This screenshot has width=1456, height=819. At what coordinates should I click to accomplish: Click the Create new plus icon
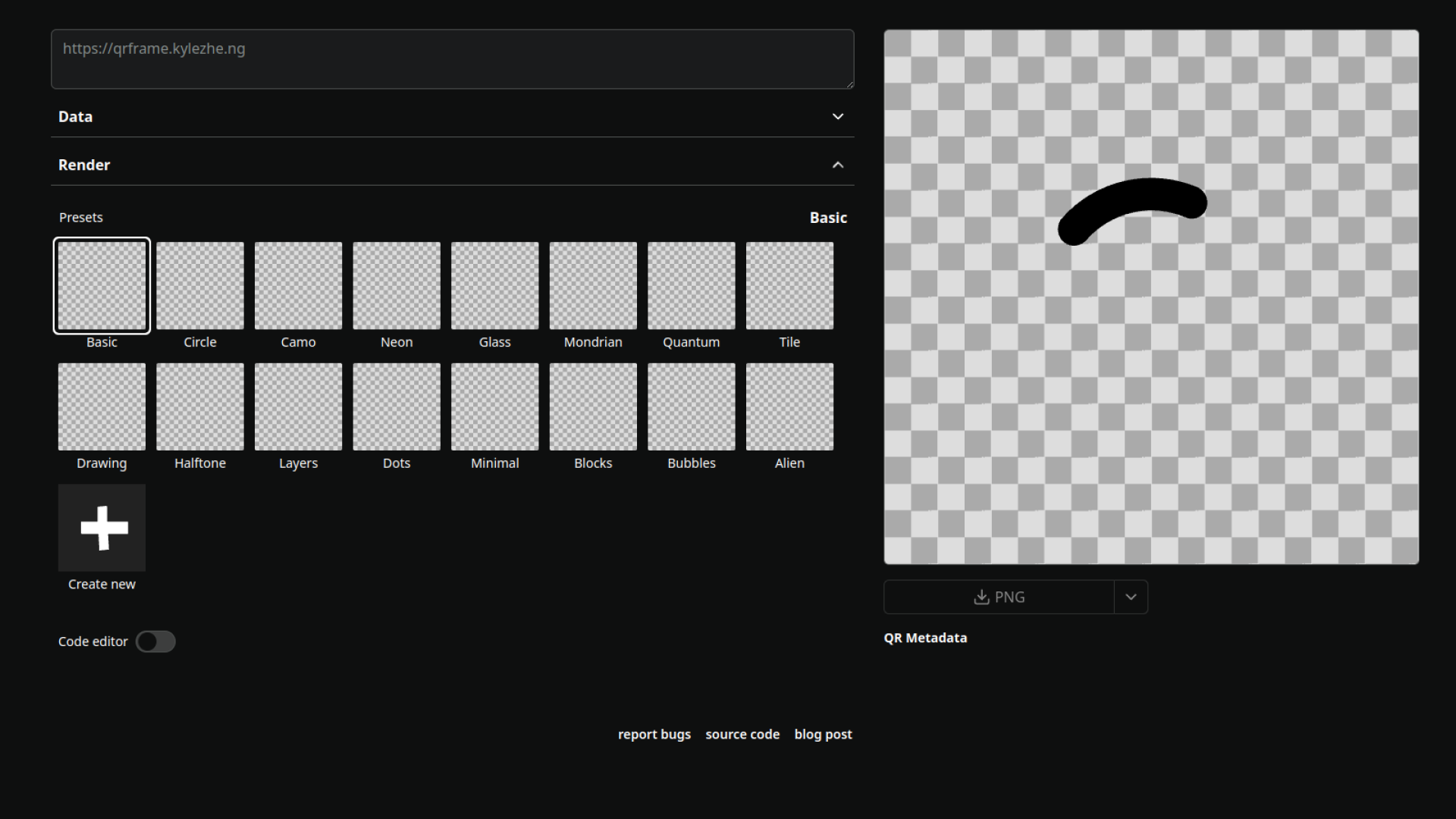(x=102, y=528)
